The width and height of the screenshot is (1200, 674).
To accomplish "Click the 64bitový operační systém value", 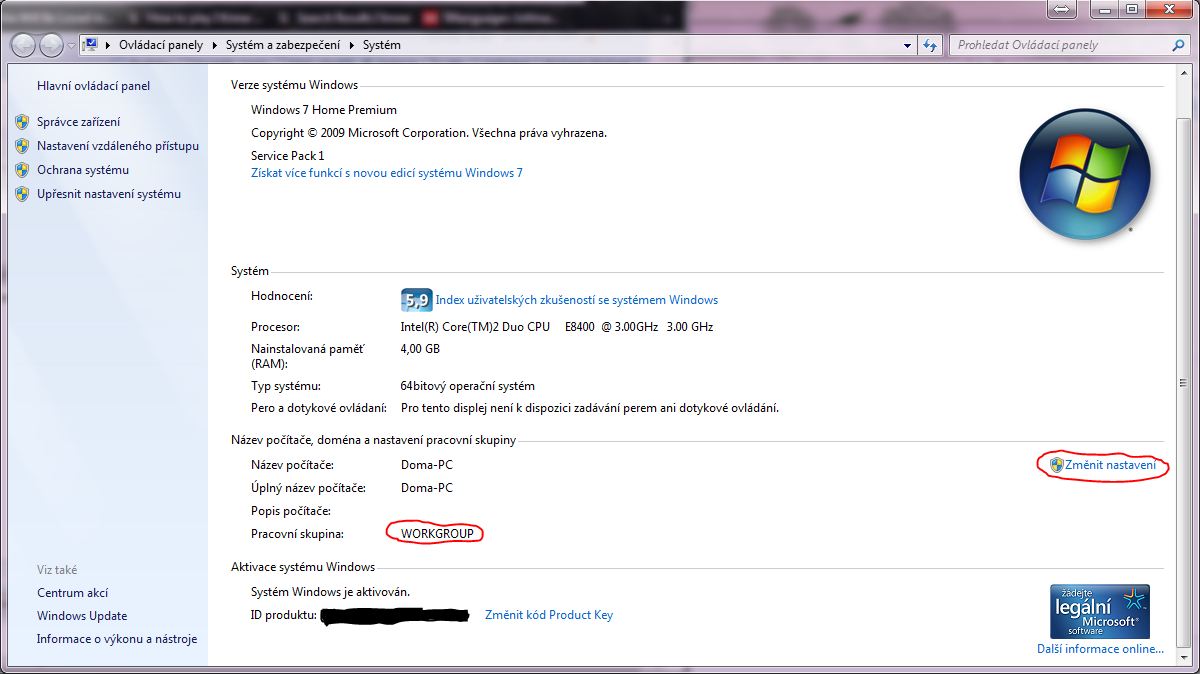I will (468, 386).
